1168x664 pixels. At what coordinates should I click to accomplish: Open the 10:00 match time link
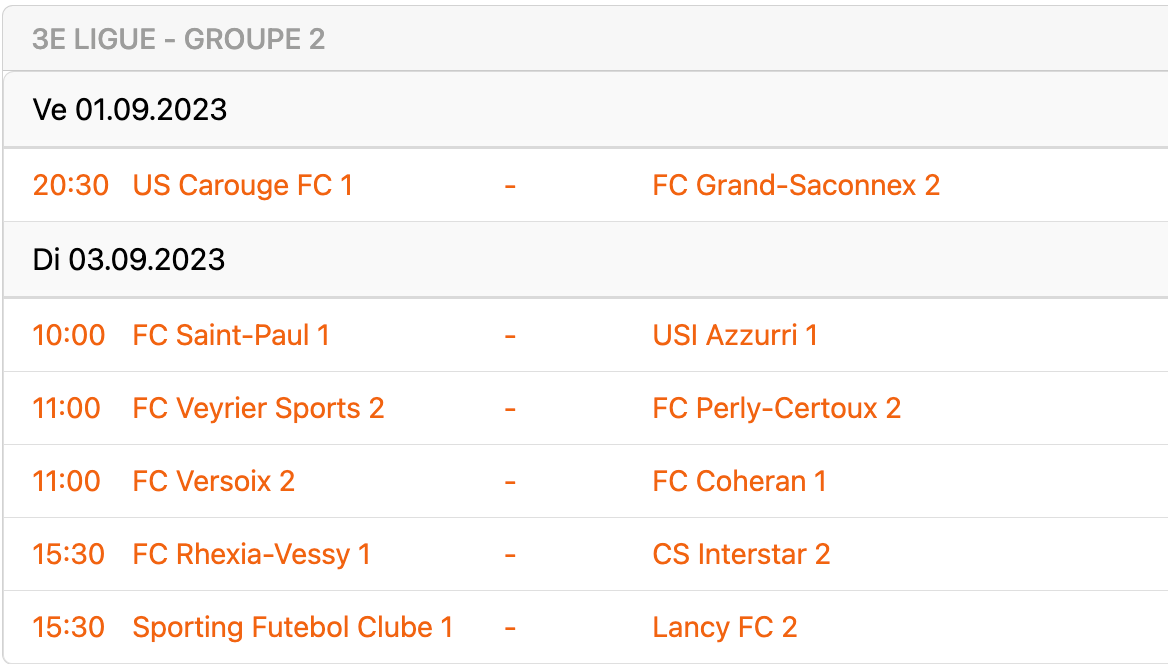[68, 335]
